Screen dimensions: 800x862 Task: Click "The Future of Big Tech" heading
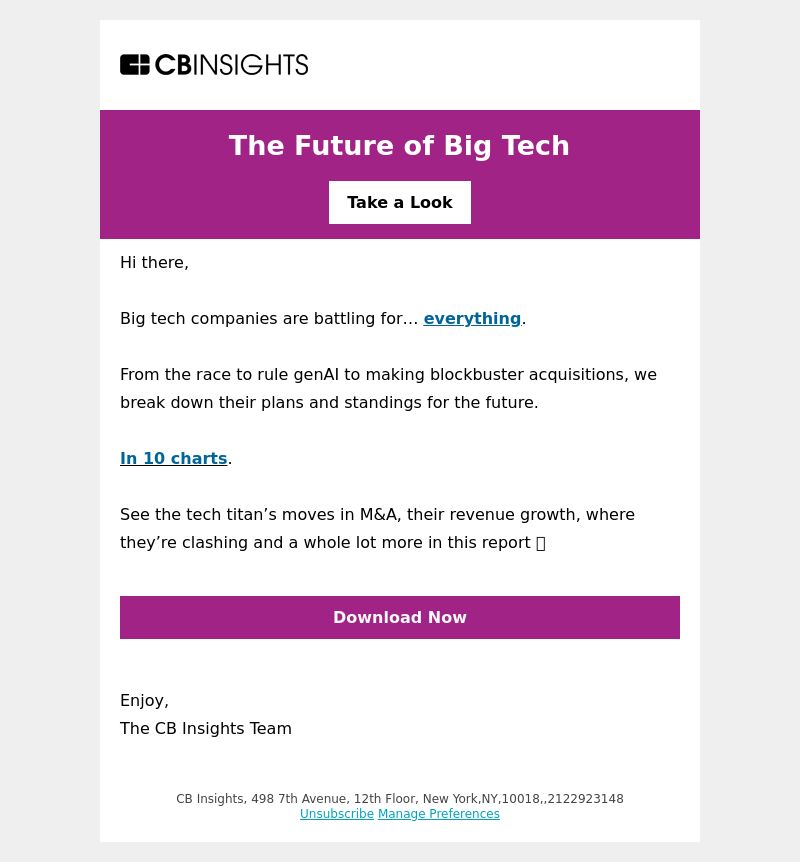[x=399, y=146]
